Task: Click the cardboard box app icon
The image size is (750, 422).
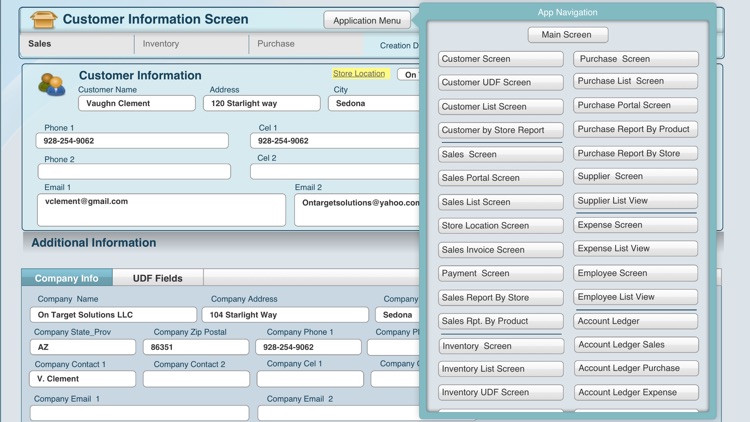Action: click(43, 19)
